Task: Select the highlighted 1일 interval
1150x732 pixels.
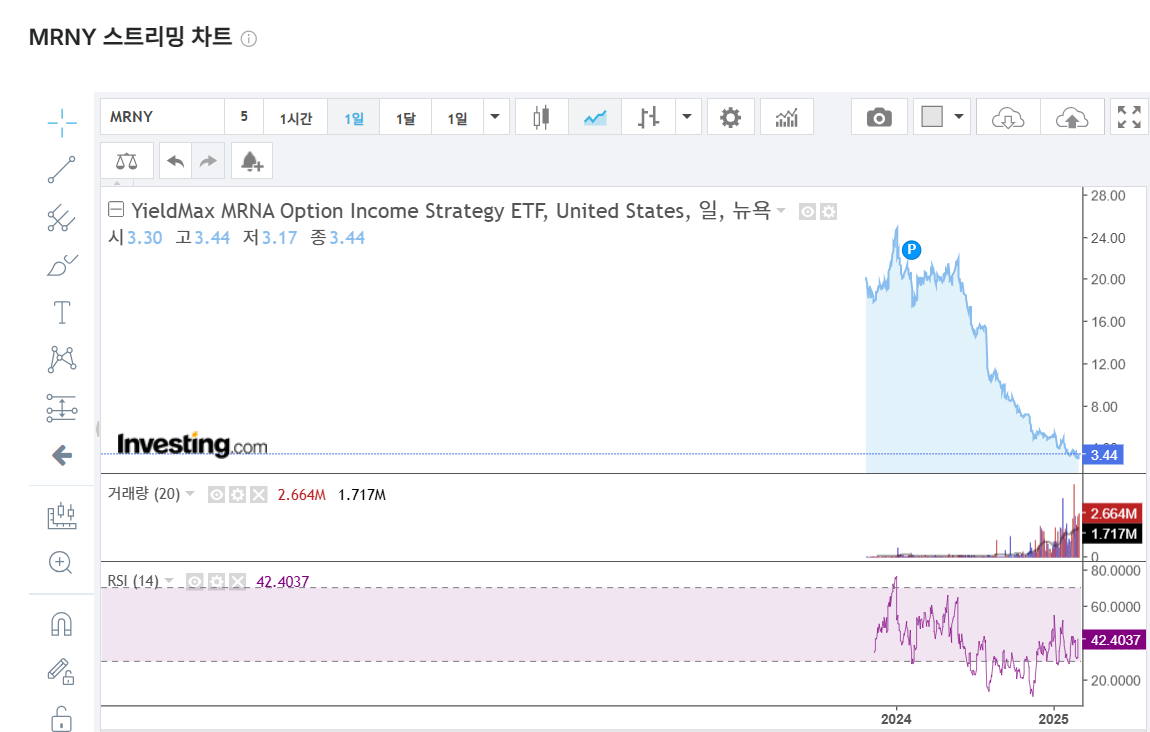Action: (x=354, y=117)
